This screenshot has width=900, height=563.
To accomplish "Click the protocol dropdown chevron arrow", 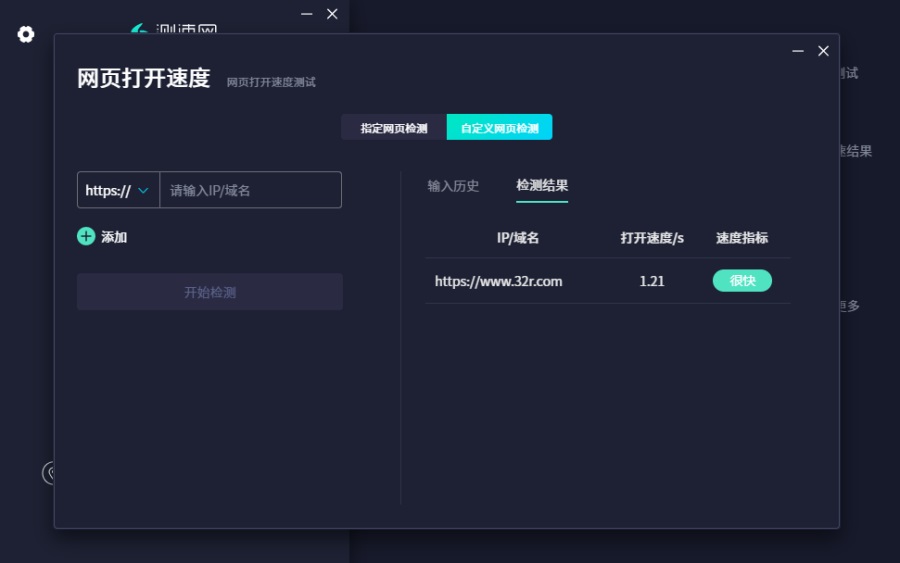I will tap(143, 191).
